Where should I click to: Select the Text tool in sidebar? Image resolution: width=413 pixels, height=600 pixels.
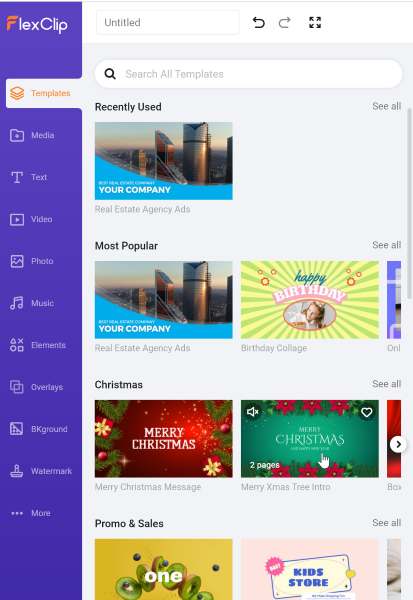[x=41, y=177]
